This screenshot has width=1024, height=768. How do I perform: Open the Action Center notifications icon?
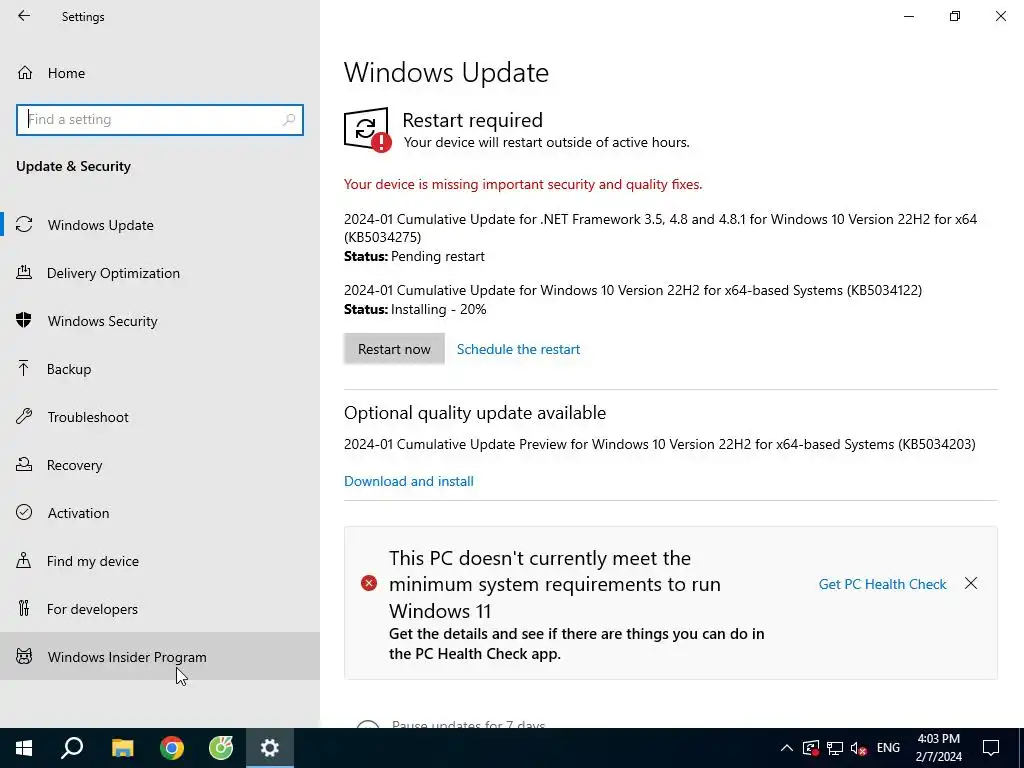pos(991,748)
